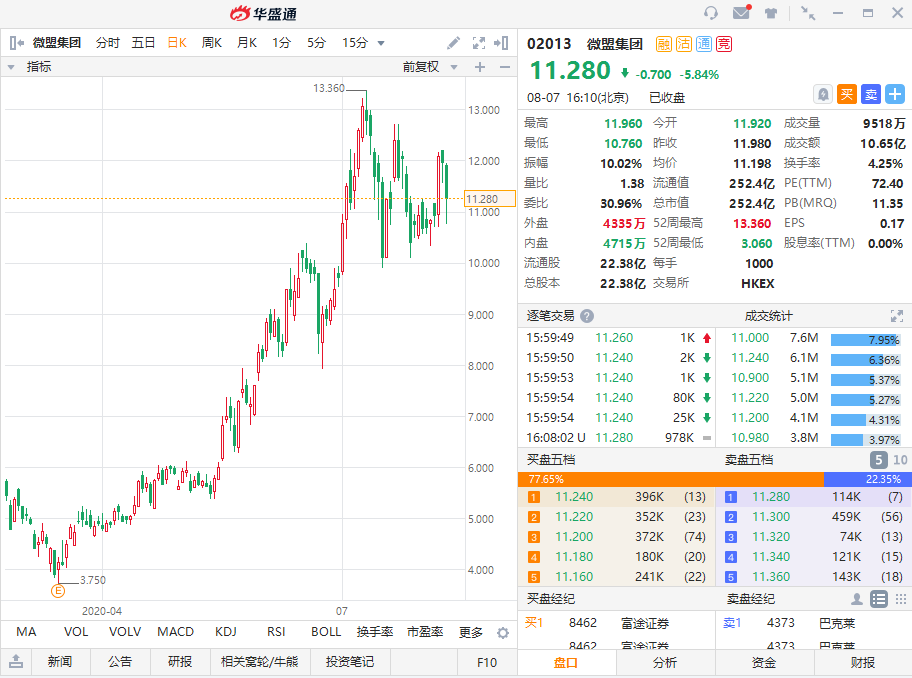The height and width of the screenshot is (678, 912).
Task: Set a price alert bell icon
Action: (x=823, y=94)
